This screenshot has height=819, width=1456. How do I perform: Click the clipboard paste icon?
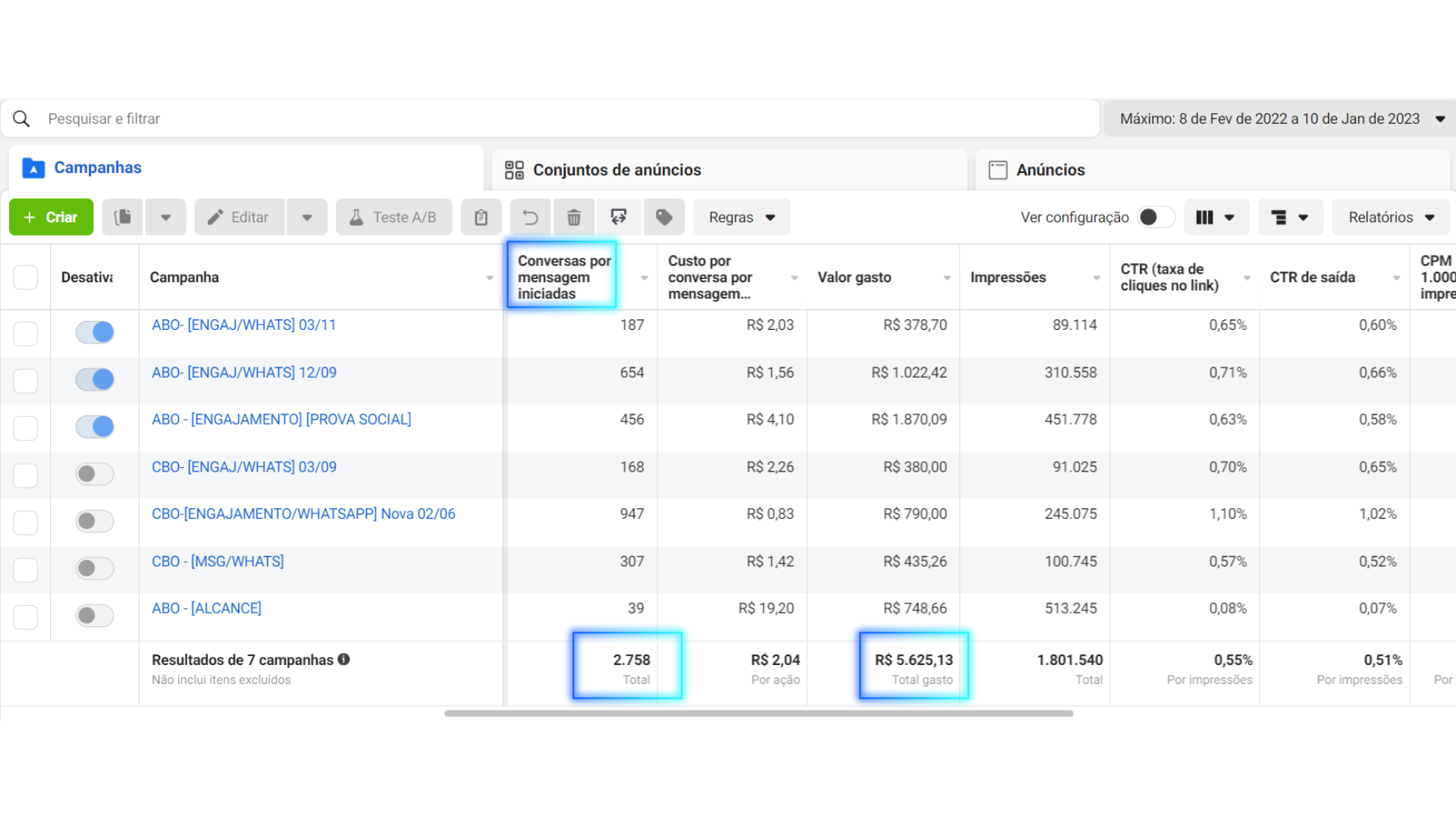click(x=481, y=218)
